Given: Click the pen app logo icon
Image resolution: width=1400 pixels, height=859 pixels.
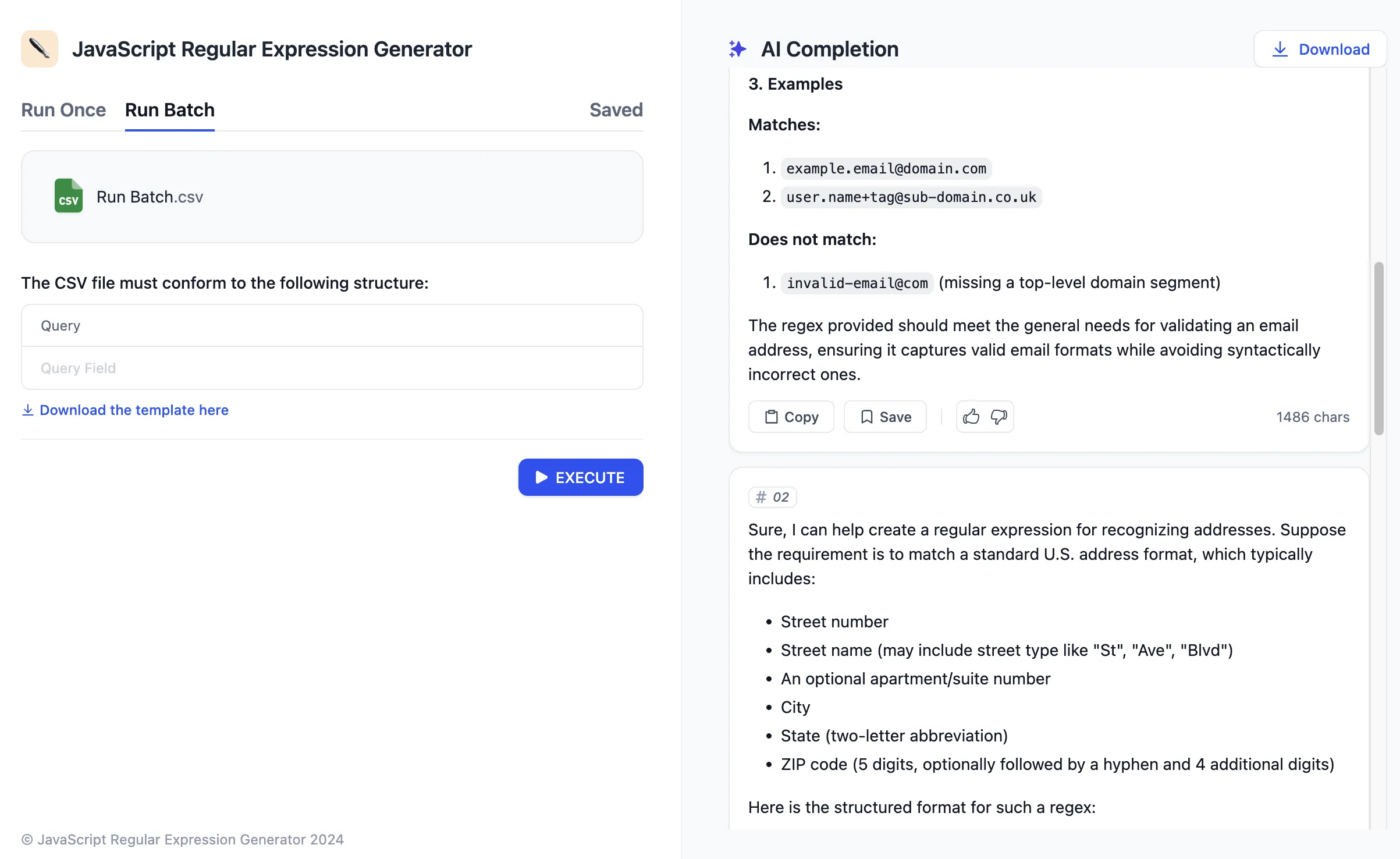Looking at the screenshot, I should pos(40,49).
